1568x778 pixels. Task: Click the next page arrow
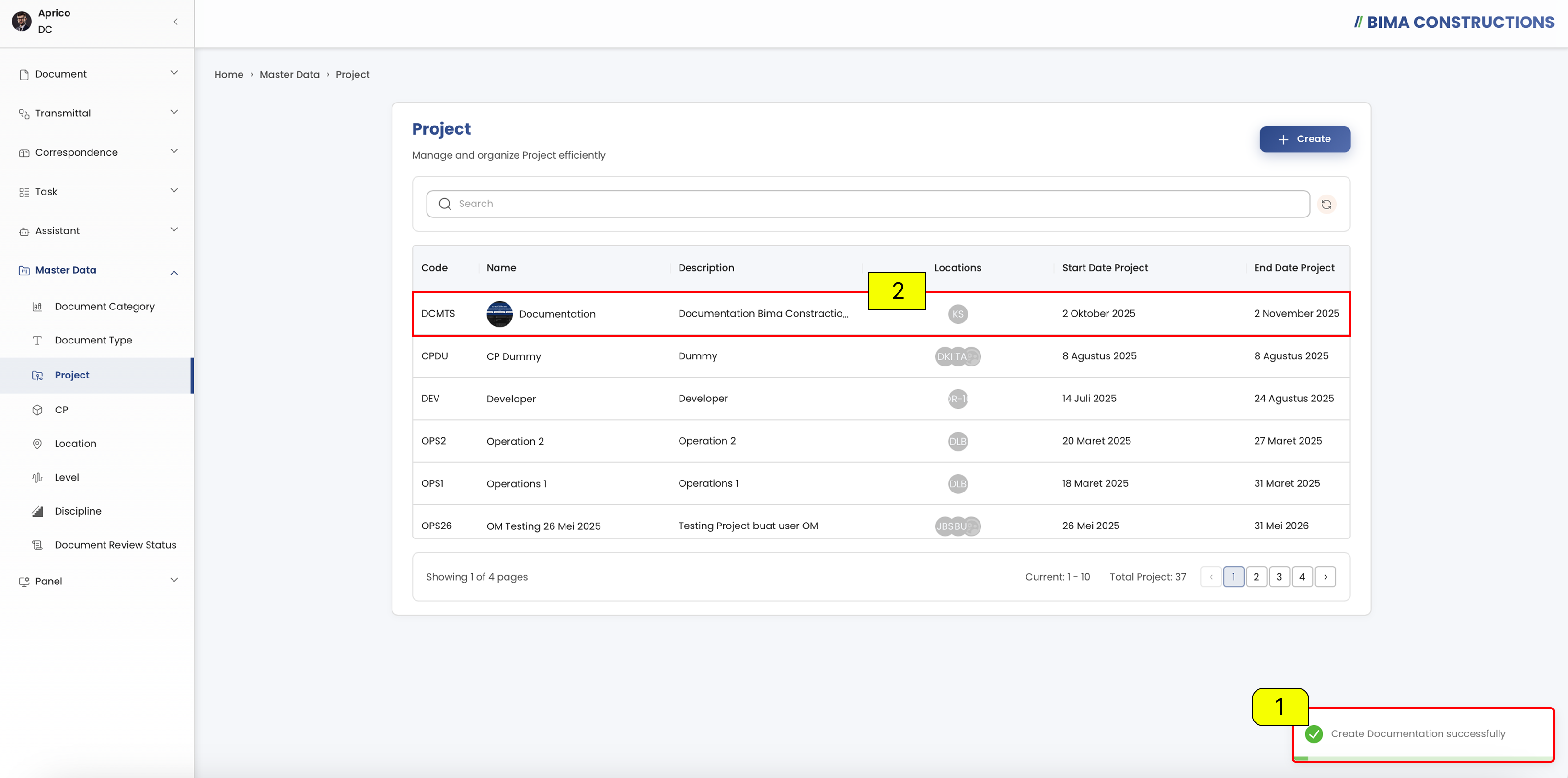1325,577
